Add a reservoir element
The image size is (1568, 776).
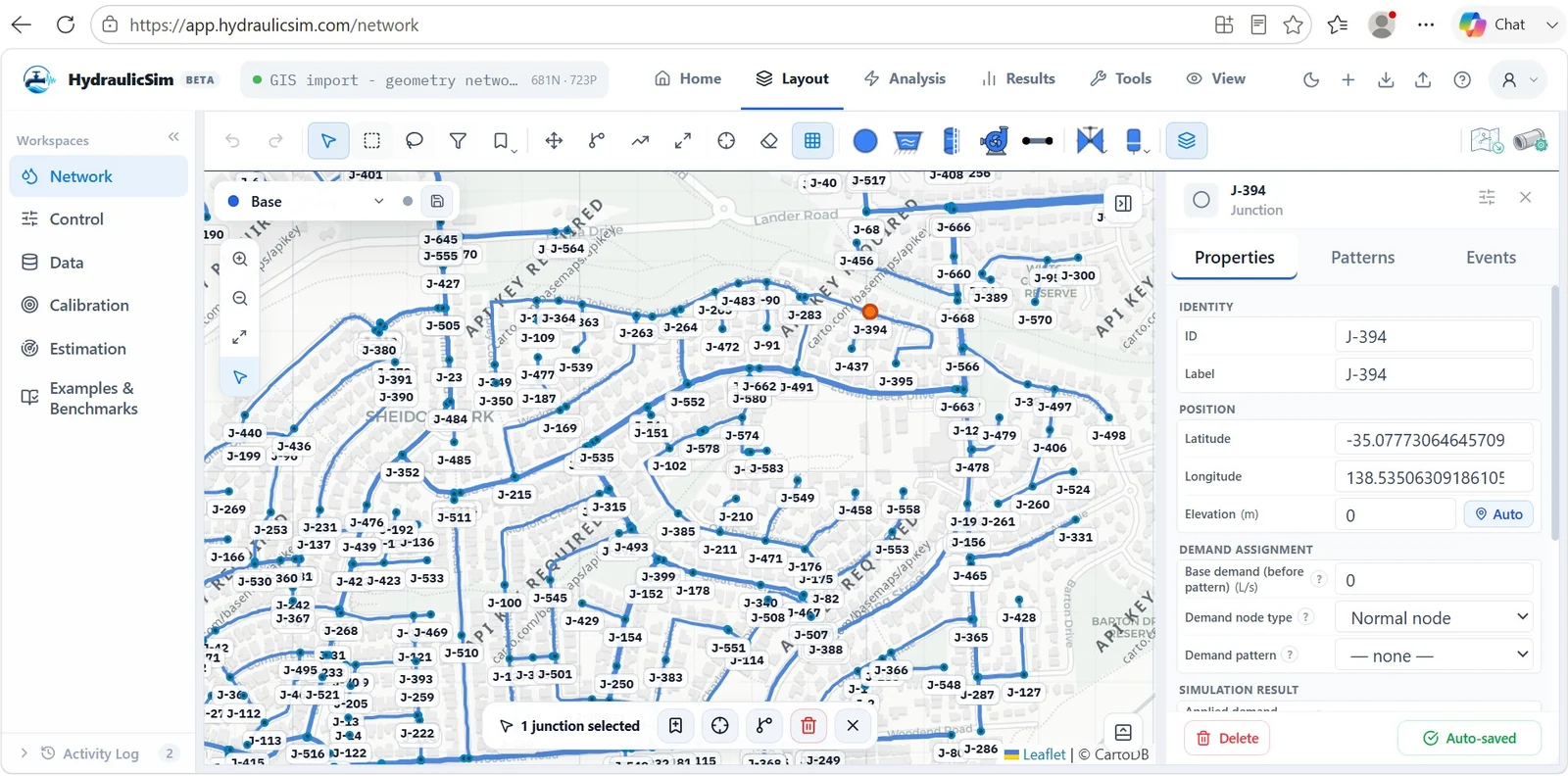[x=907, y=141]
